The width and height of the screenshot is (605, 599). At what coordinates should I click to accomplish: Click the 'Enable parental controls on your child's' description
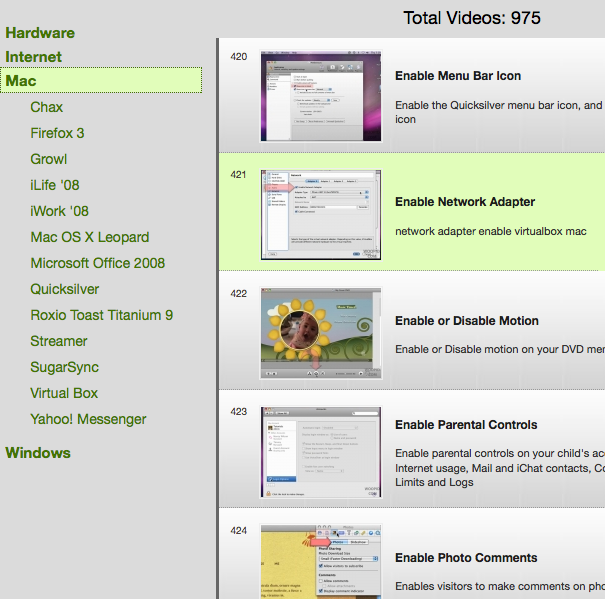pyautogui.click(x=500, y=468)
